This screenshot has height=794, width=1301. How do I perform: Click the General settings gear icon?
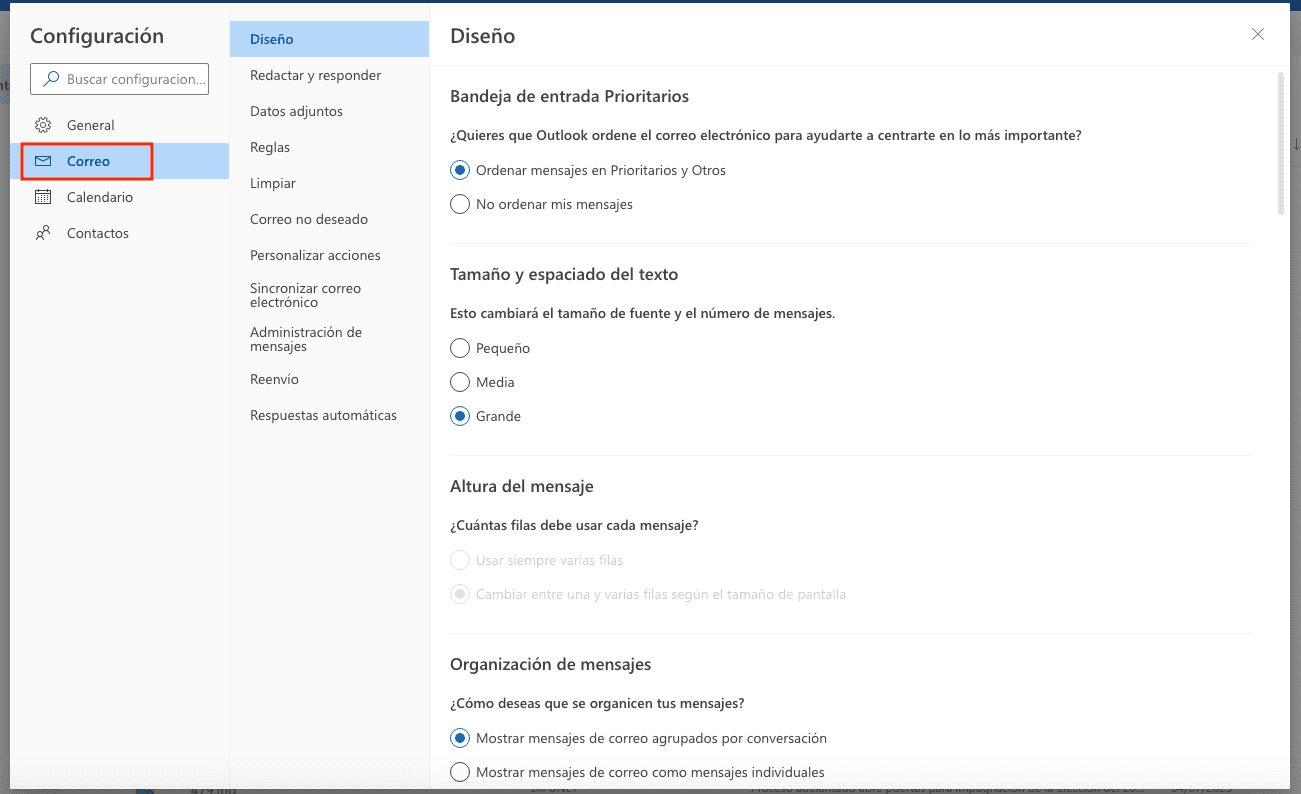tap(42, 125)
